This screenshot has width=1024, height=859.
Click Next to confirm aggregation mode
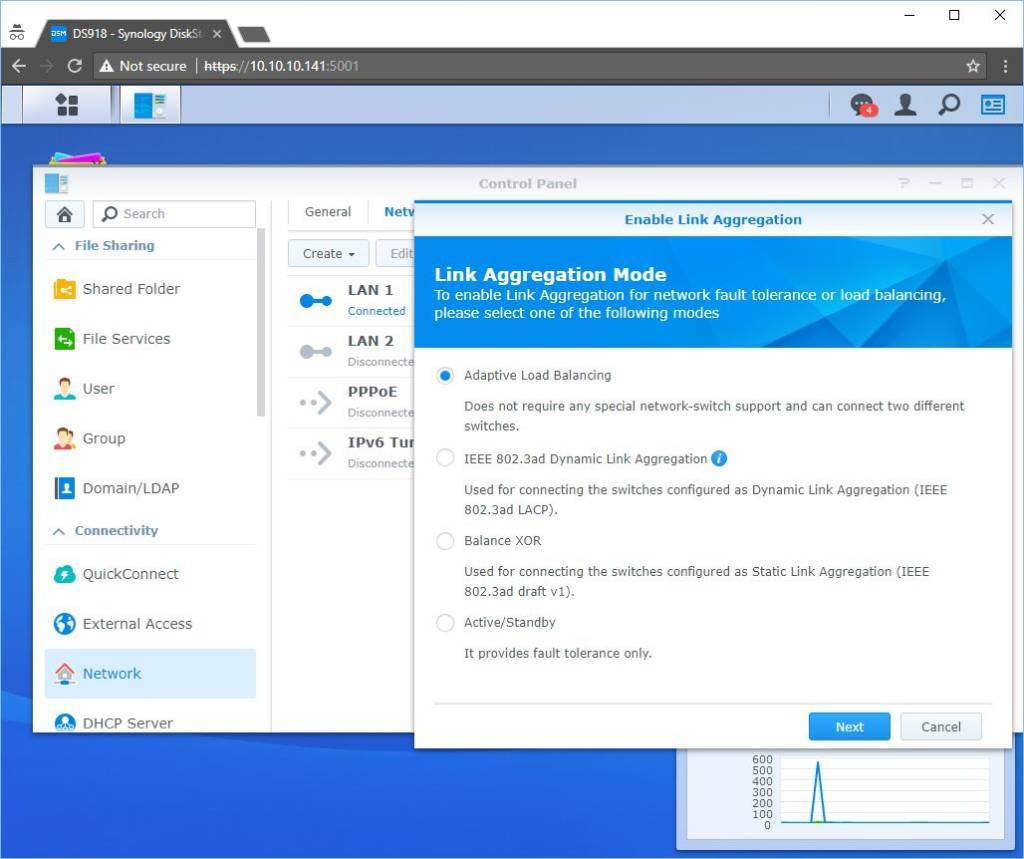tap(849, 727)
